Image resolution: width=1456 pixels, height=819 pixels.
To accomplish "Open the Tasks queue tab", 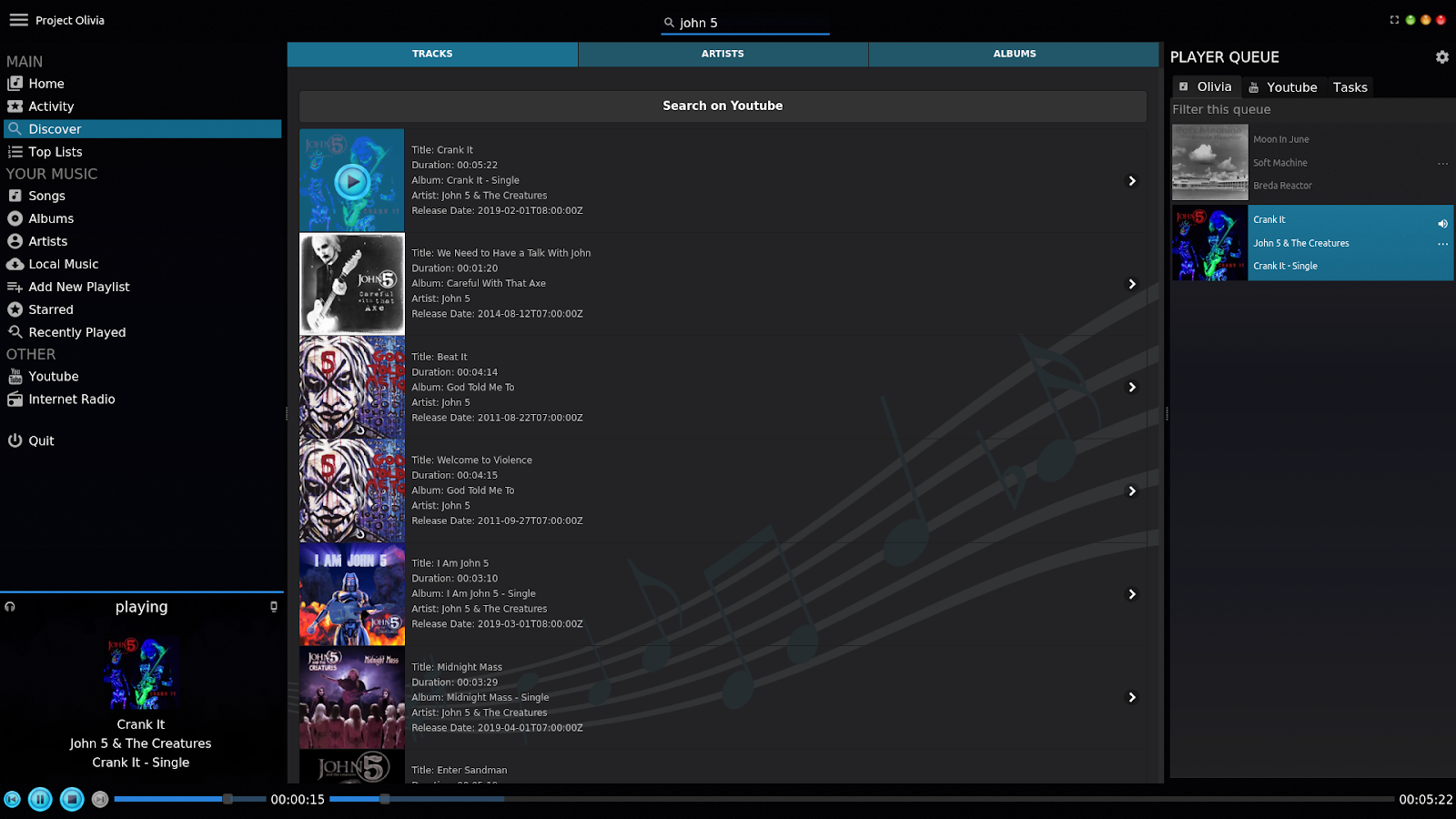I will tap(1350, 86).
